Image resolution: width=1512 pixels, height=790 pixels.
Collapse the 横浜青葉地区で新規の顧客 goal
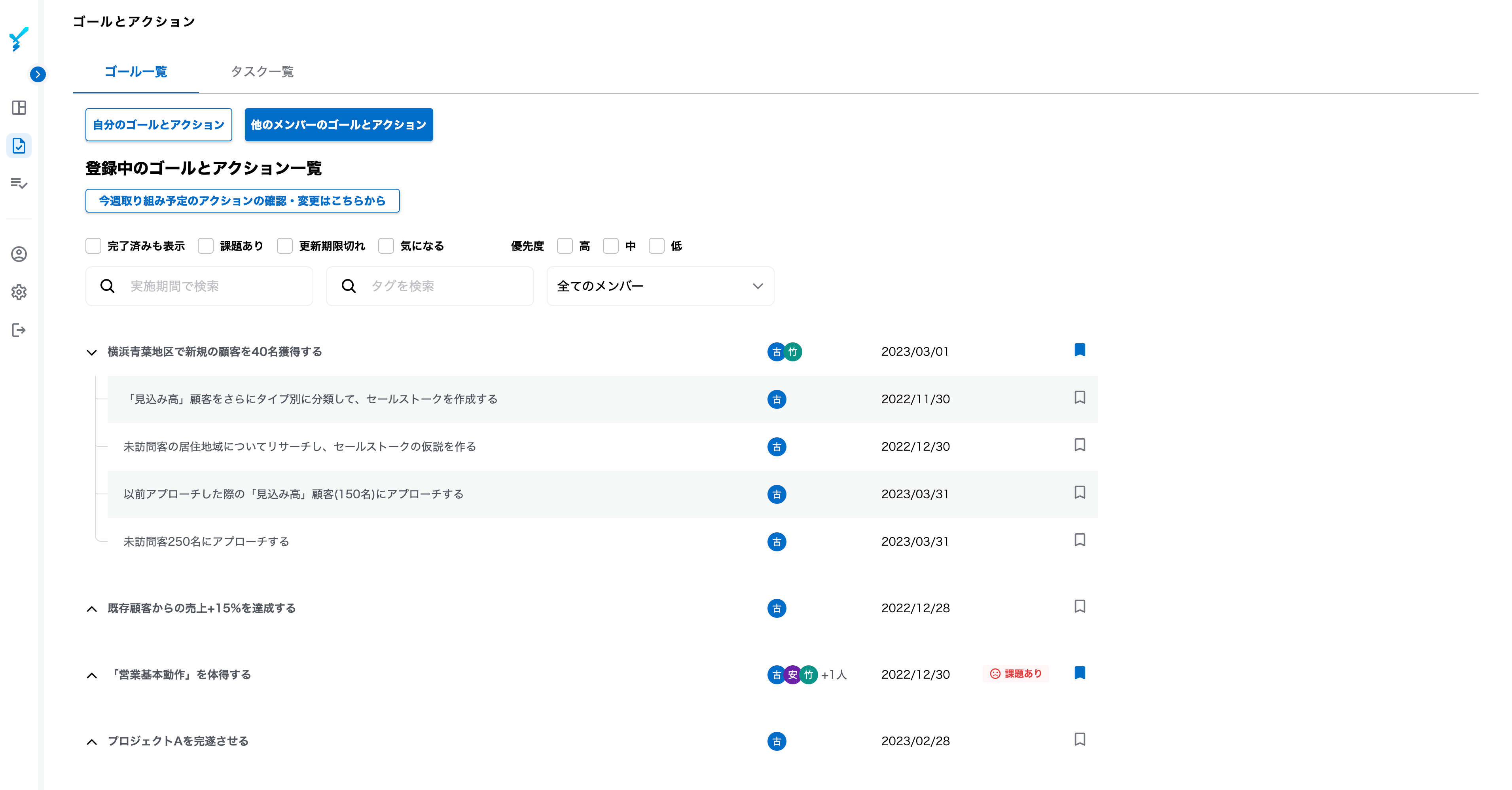tap(91, 352)
